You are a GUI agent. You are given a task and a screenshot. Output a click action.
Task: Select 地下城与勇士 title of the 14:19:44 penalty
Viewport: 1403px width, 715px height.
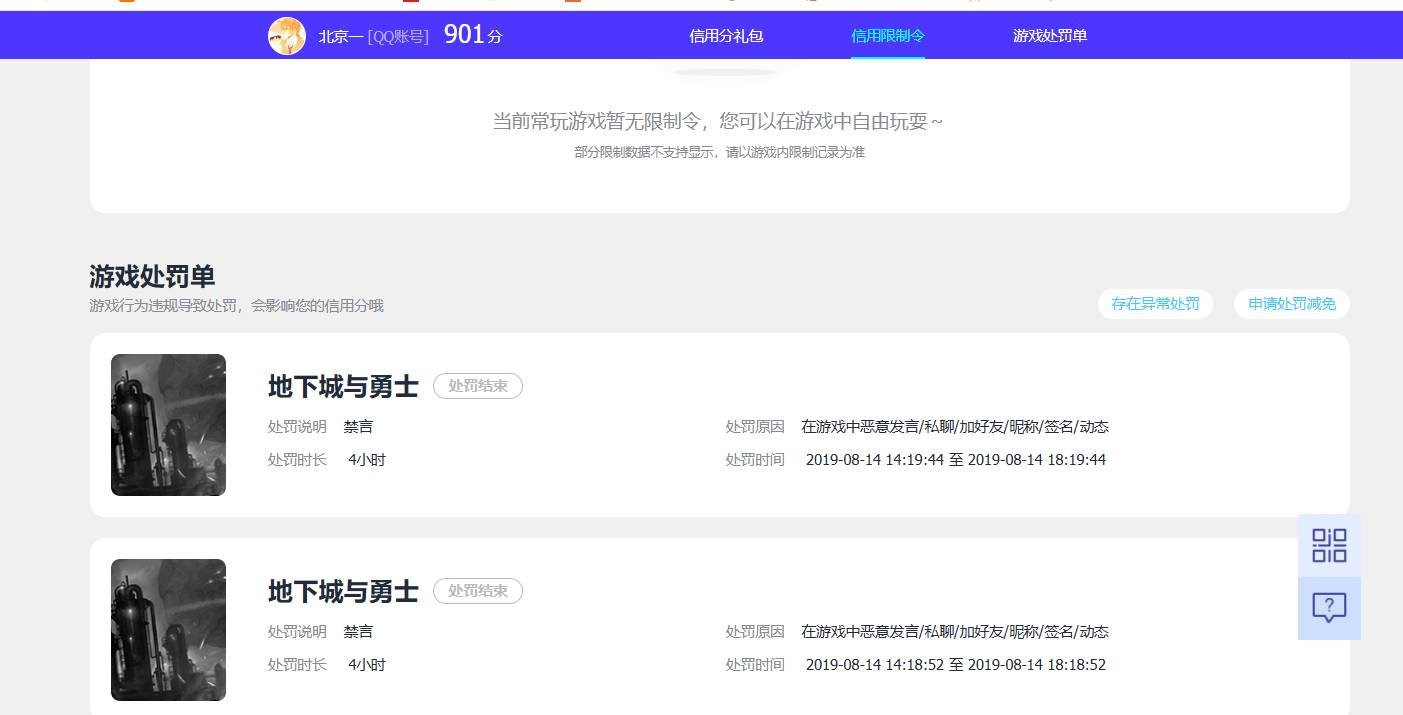coord(343,386)
